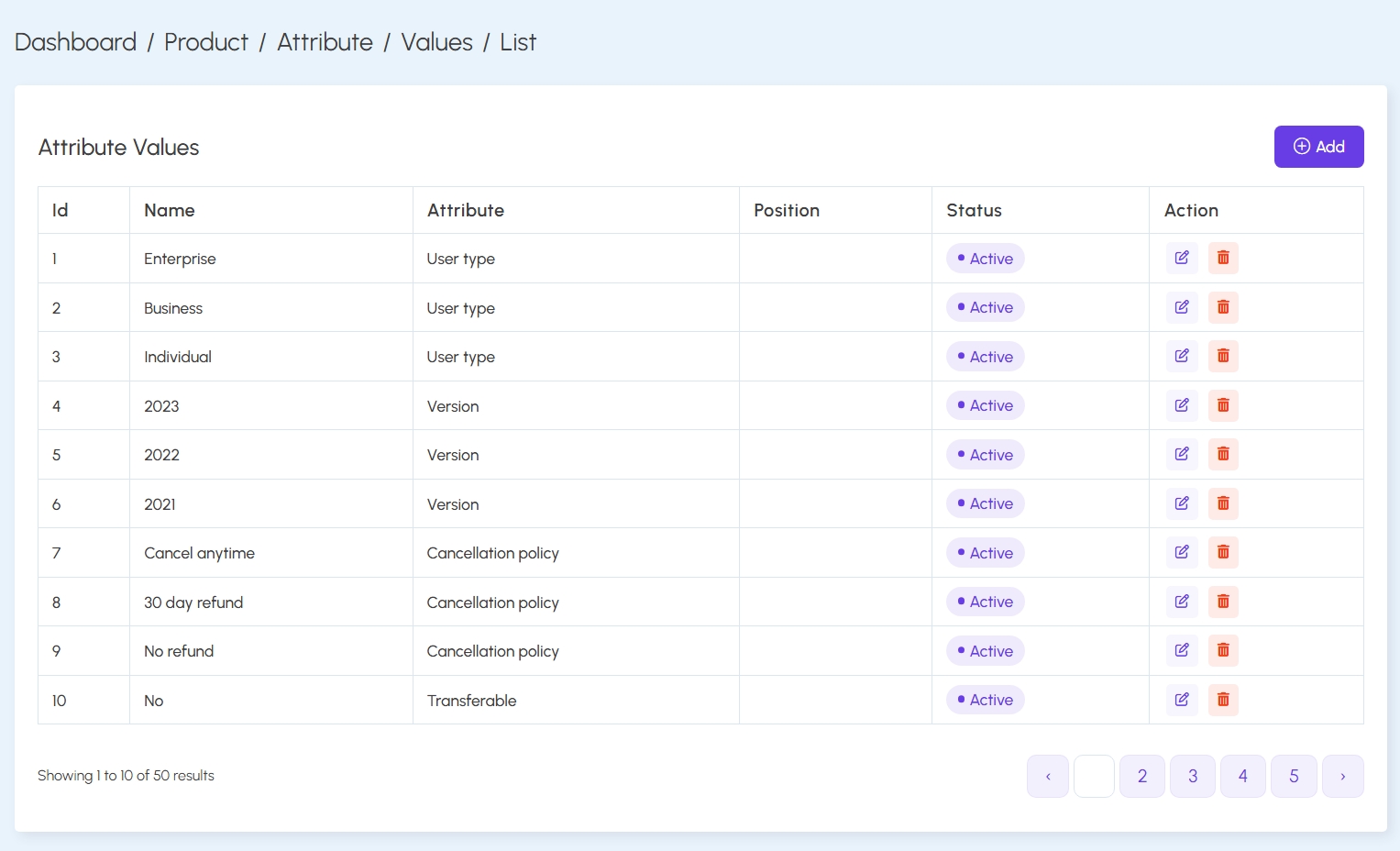Delete the 2022 version value
Viewport: 1400px width, 851px height.
click(1223, 454)
